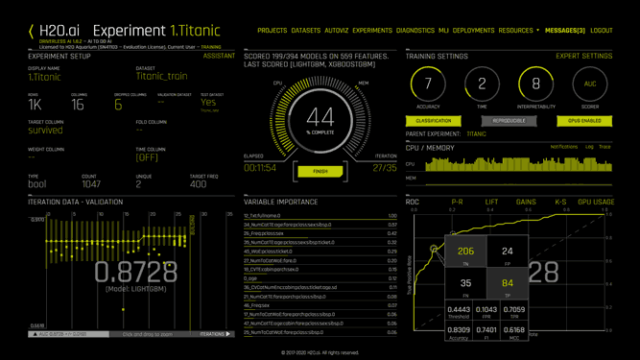Click Logout
Screen dimensions: 640x360
click(601, 31)
